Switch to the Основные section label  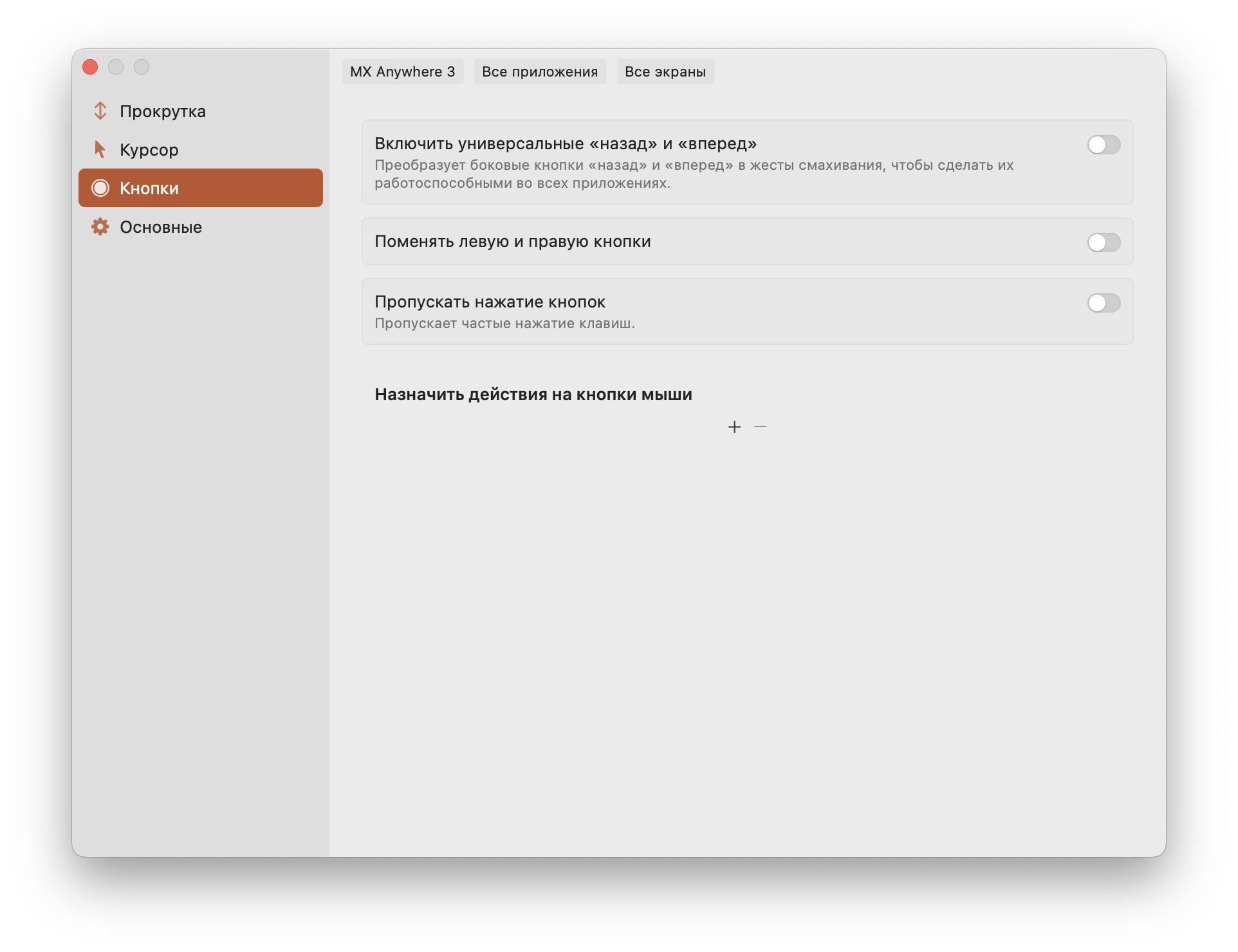click(161, 227)
